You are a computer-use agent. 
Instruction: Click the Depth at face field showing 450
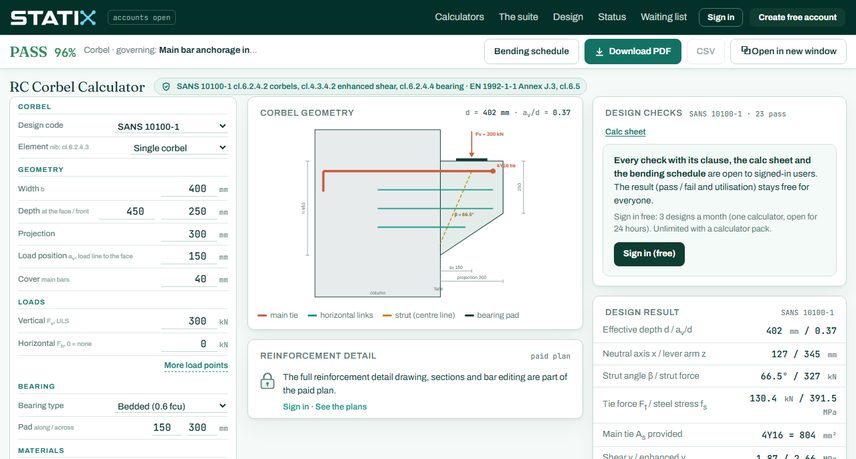[x=127, y=211]
